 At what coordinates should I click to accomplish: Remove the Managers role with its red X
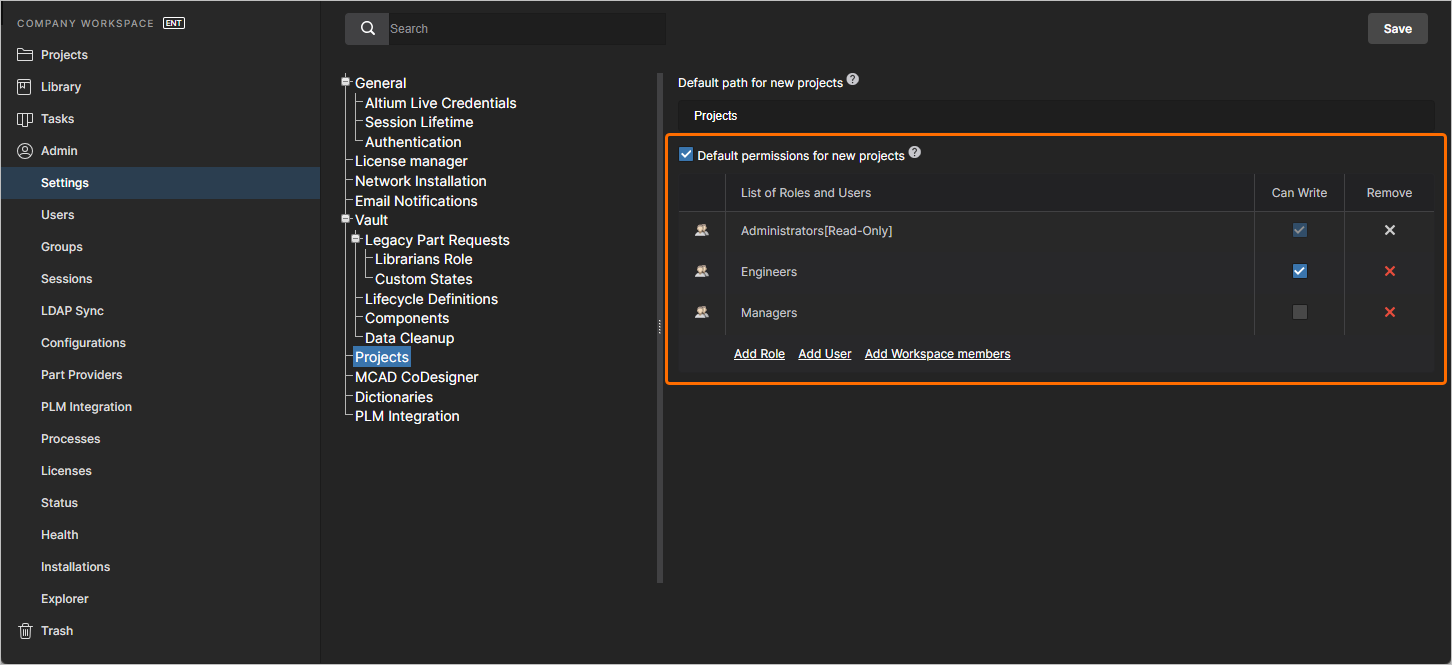pyautogui.click(x=1390, y=311)
